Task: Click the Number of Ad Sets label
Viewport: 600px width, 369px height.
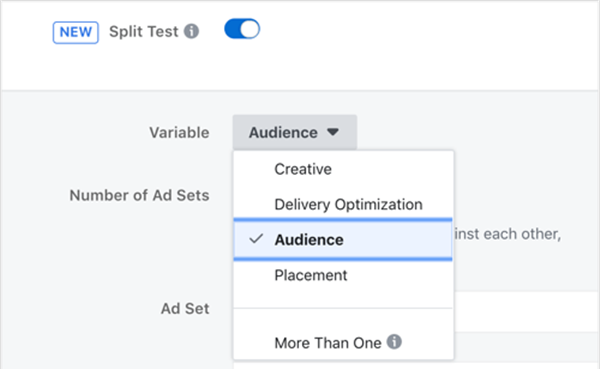Action: tap(139, 195)
